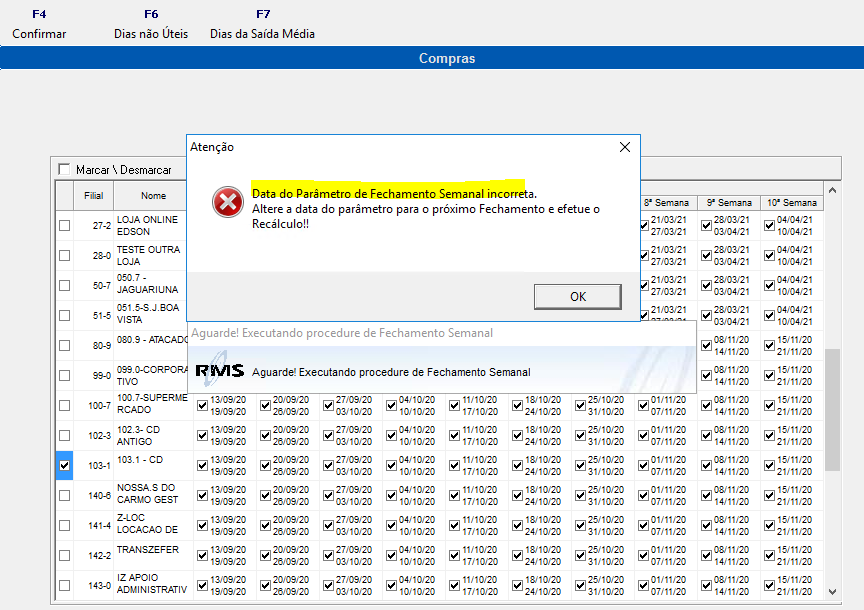This screenshot has width=864, height=610.
Task: Uncheck 27/09/20 week for filial 102-3 CD ANTIGO
Action: [x=328, y=435]
